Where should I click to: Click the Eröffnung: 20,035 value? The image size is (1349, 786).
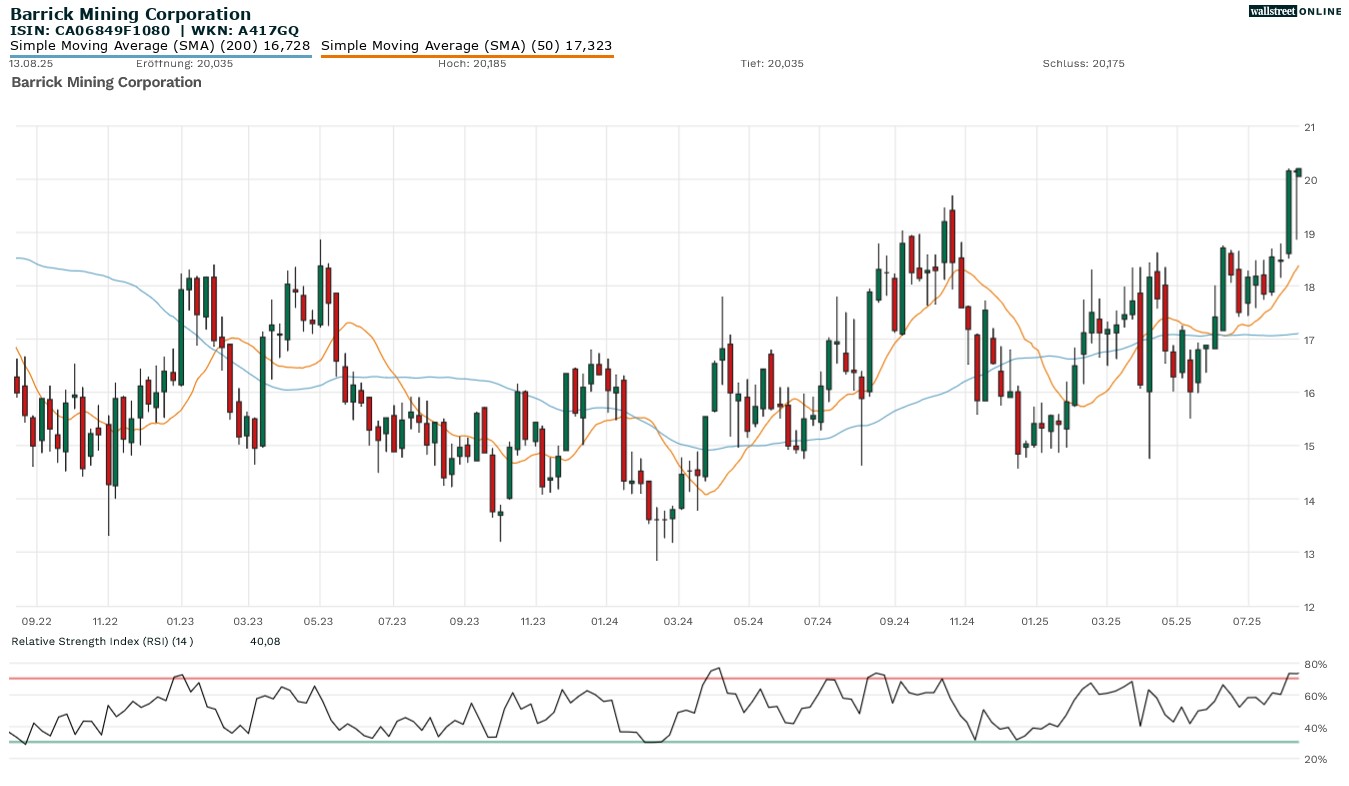click(185, 64)
